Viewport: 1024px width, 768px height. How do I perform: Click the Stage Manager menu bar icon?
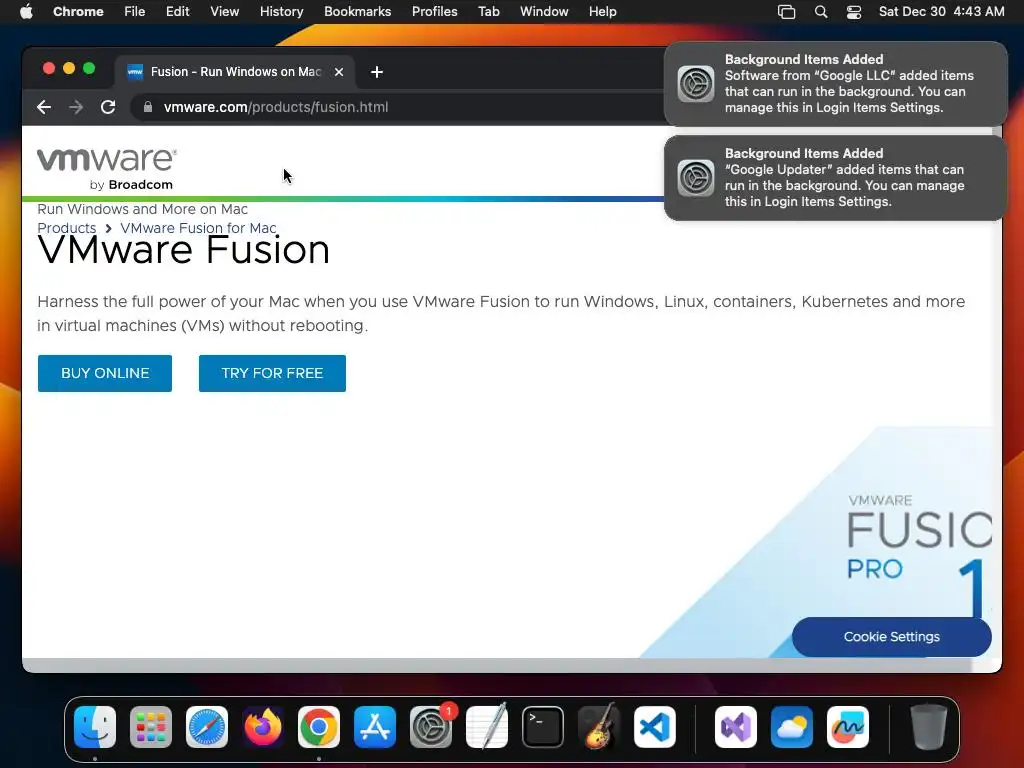point(787,11)
